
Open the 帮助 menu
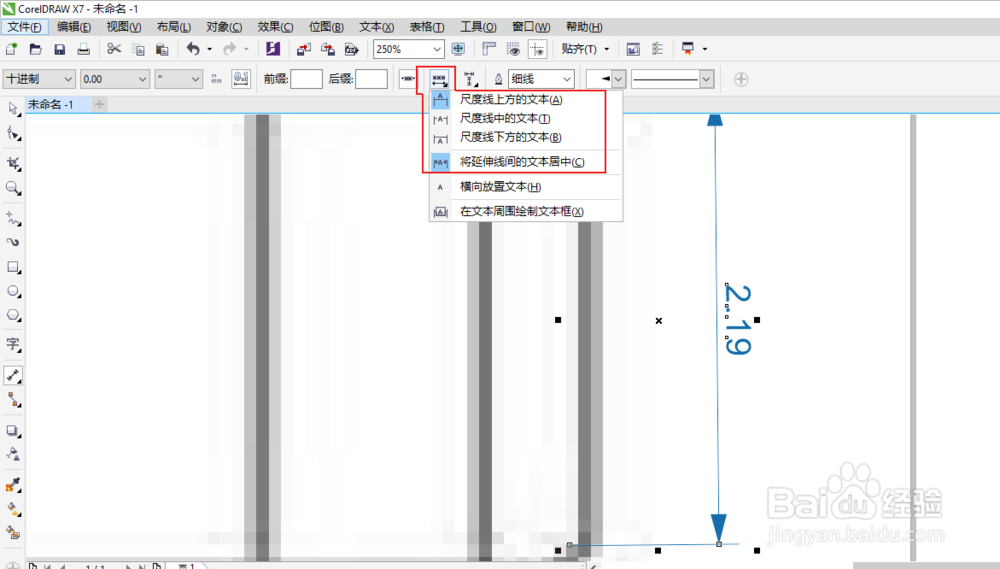pos(584,27)
